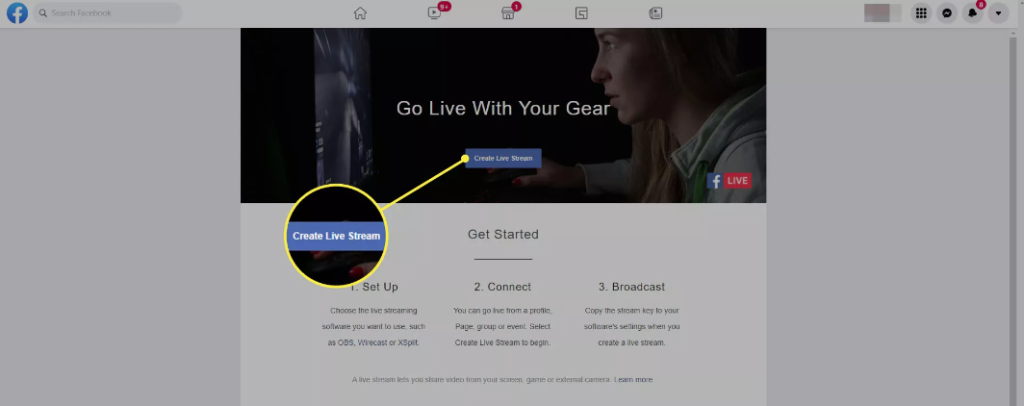Open the apps grid menu icon
This screenshot has width=1024, height=406.
pos(921,13)
